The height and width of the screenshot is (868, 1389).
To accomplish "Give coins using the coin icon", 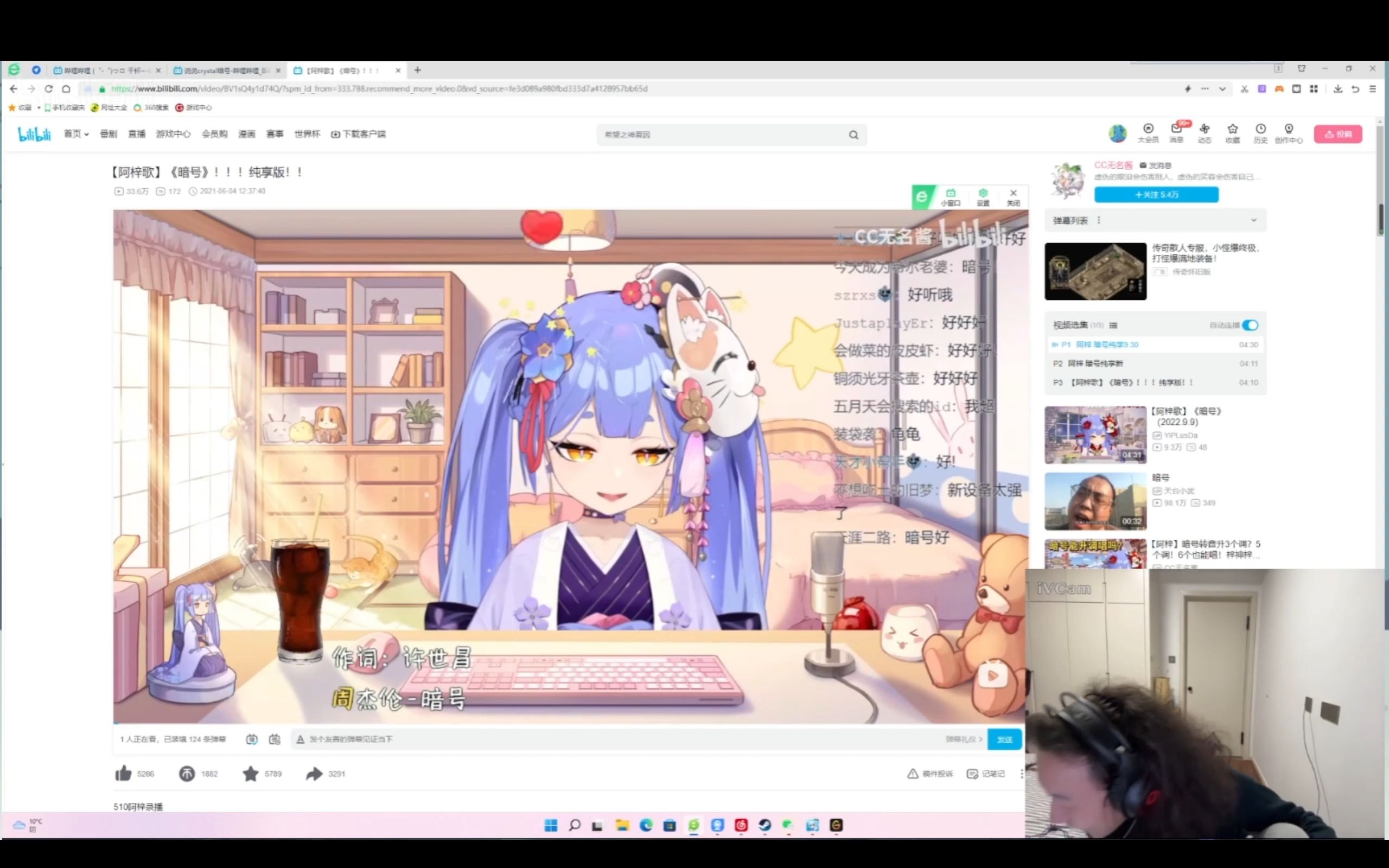I will coord(187,773).
